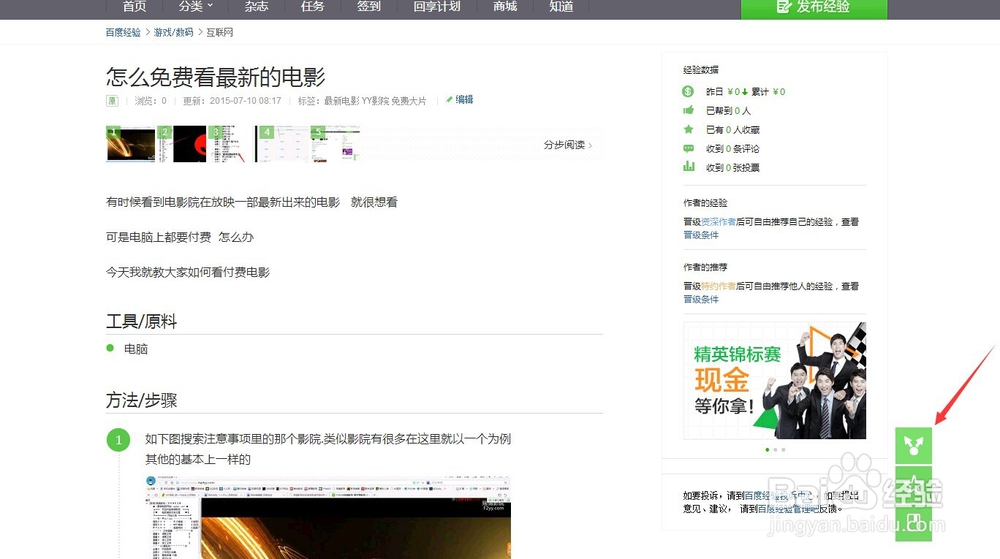Click 分步阅读 step-by-step reading link

point(568,145)
